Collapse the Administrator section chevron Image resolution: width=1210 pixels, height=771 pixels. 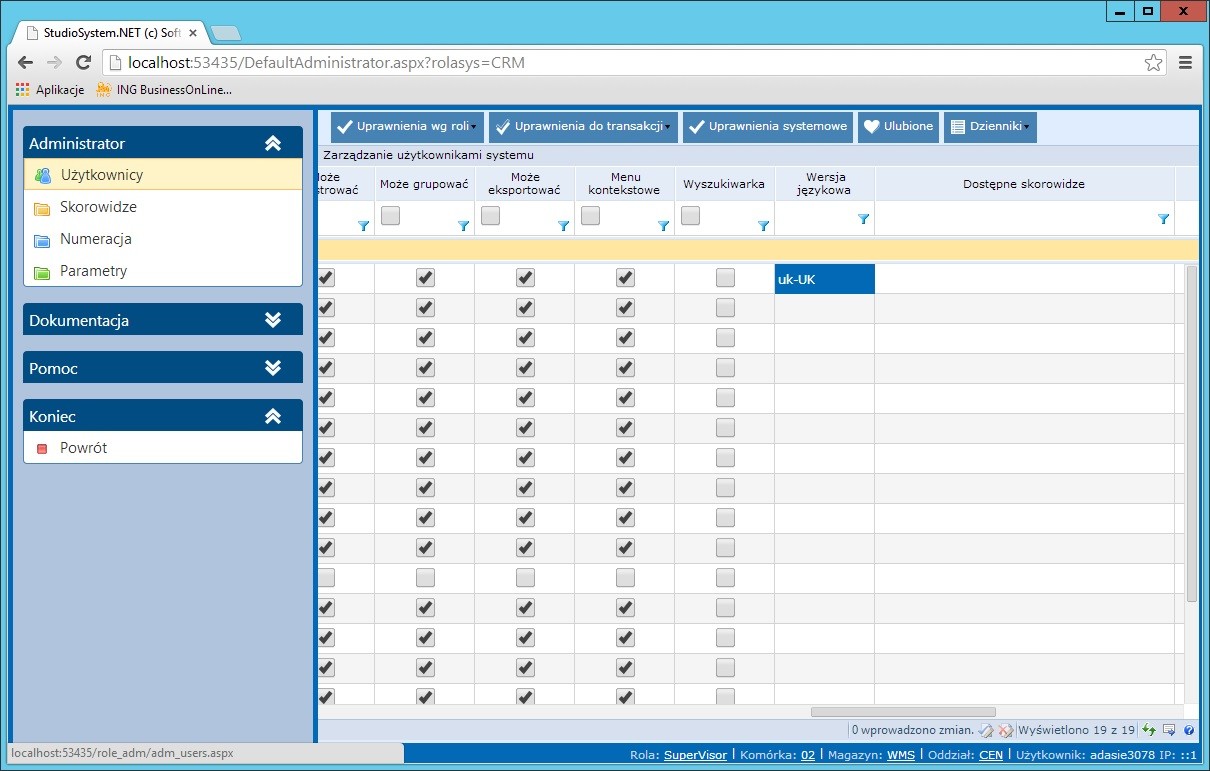(x=273, y=142)
